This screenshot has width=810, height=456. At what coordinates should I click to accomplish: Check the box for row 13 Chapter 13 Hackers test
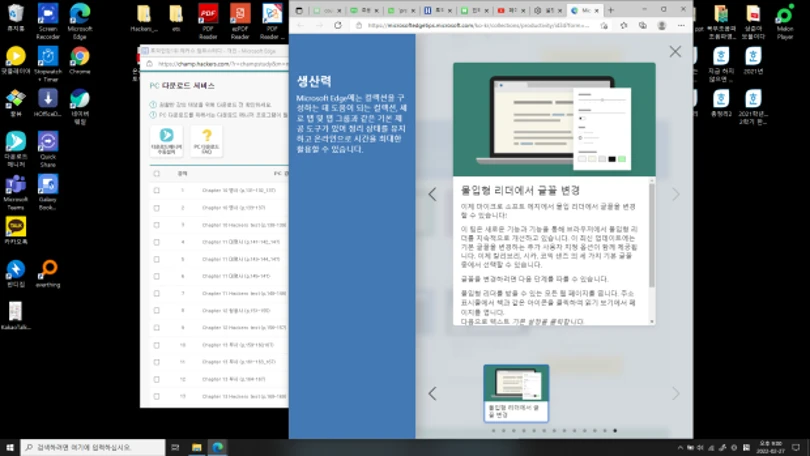[157, 397]
